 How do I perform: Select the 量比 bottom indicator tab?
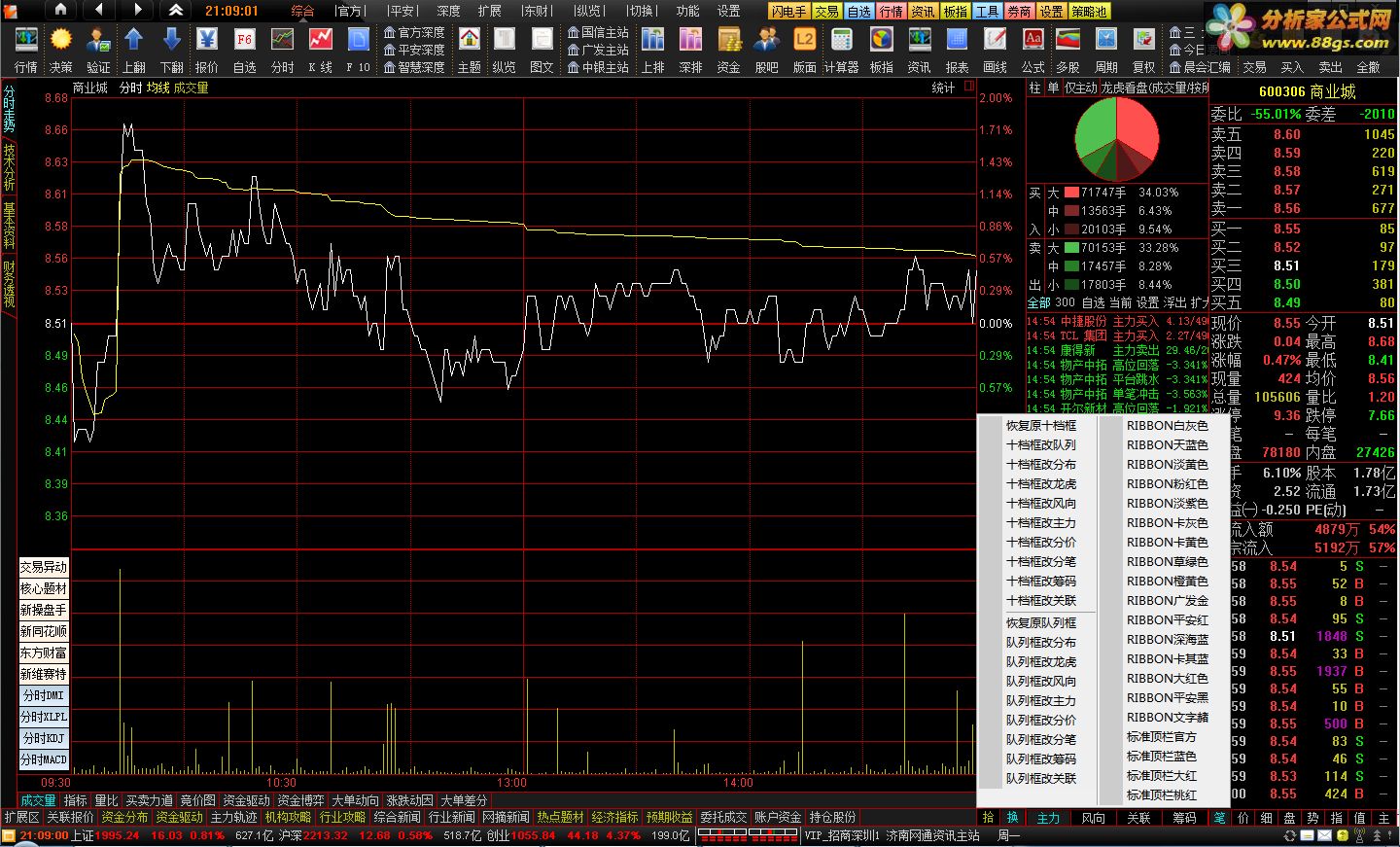(x=106, y=800)
